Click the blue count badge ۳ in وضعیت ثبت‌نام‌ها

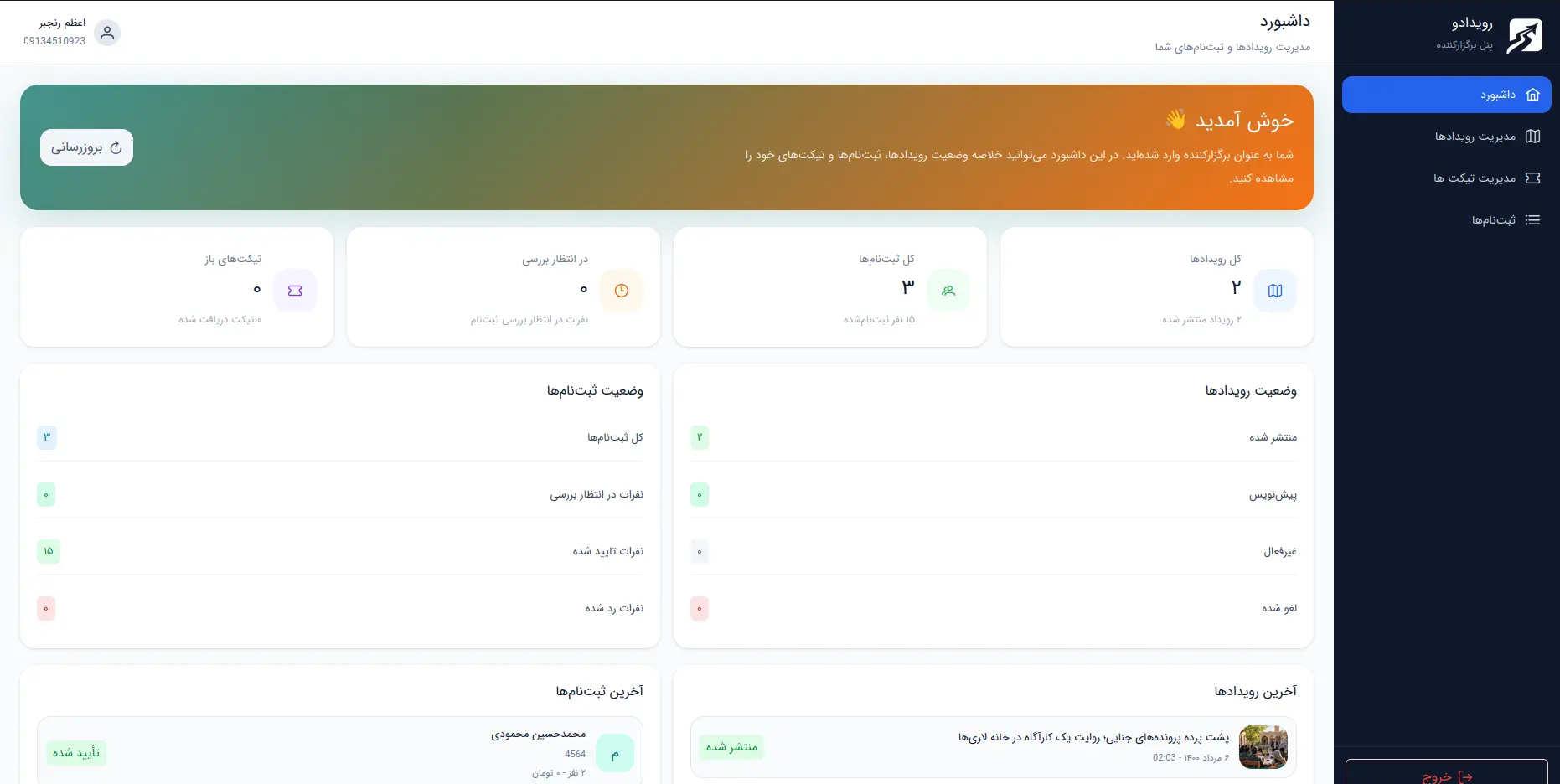[47, 437]
